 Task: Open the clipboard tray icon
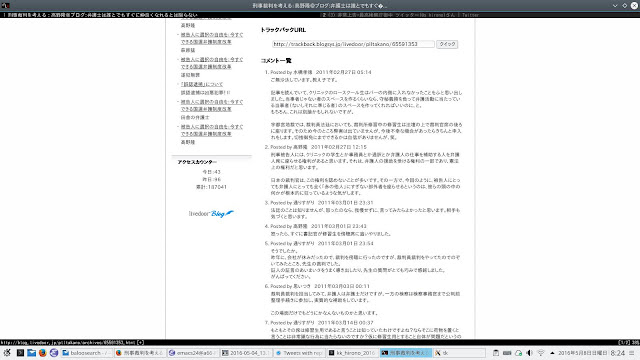click(496, 353)
